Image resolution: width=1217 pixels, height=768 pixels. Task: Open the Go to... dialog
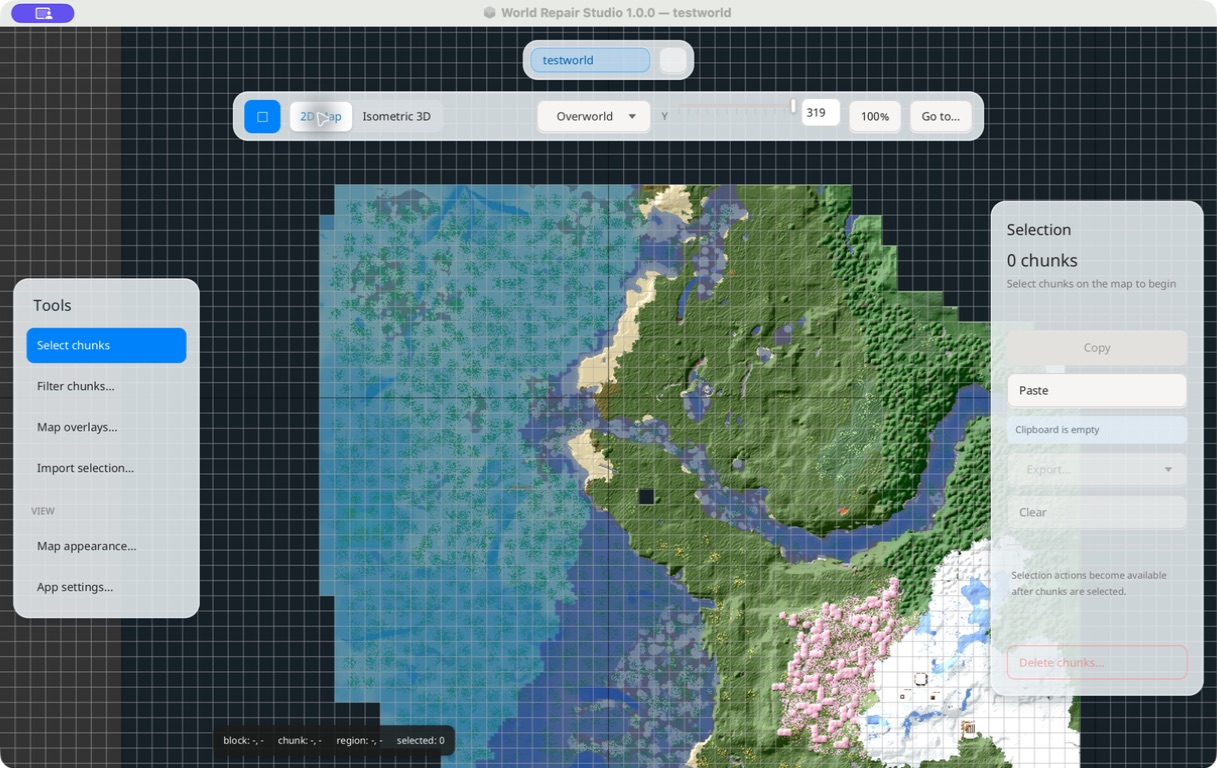[x=940, y=116]
